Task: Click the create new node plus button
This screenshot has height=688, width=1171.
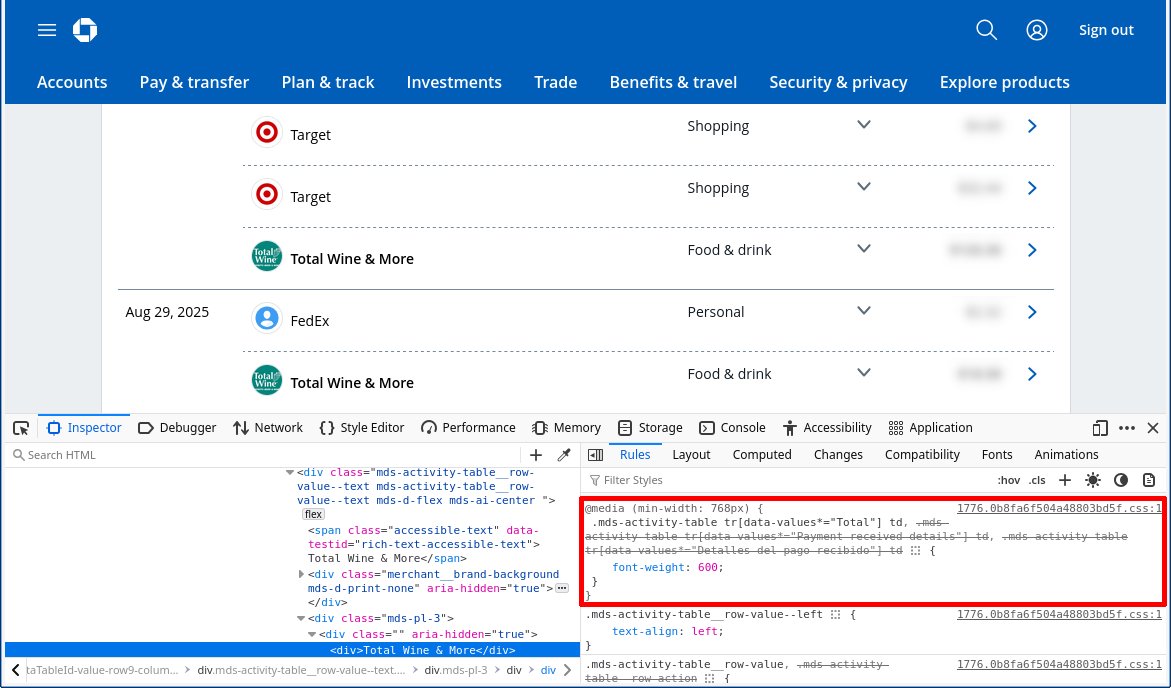Action: pos(535,455)
